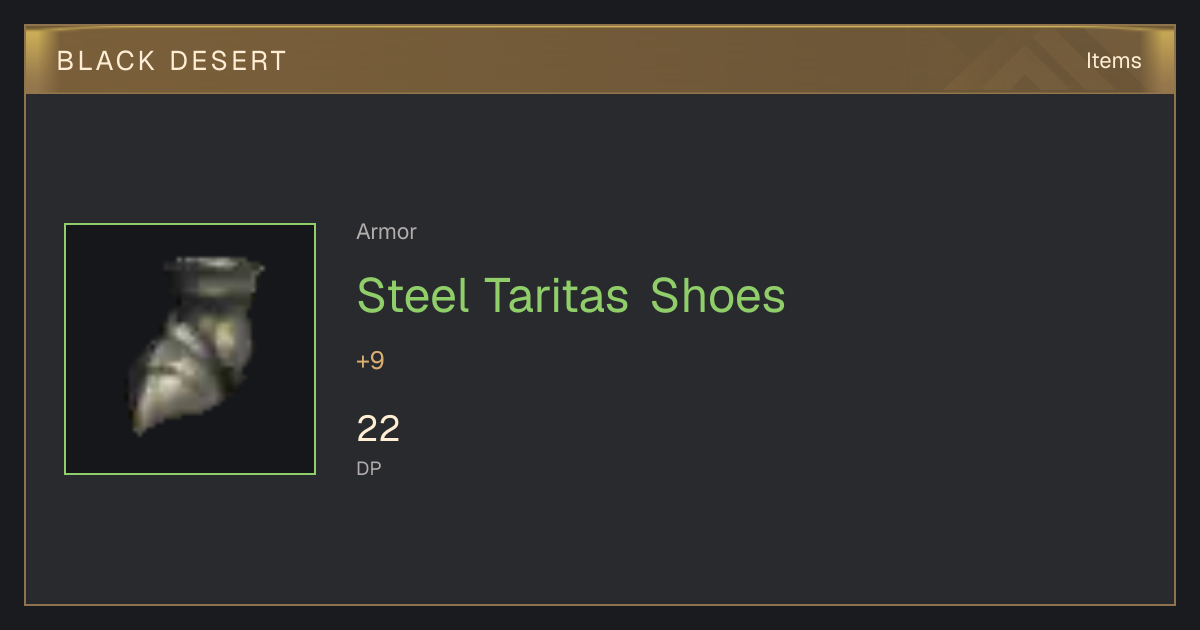Click the green-bordered item thumbnail frame

click(x=190, y=349)
